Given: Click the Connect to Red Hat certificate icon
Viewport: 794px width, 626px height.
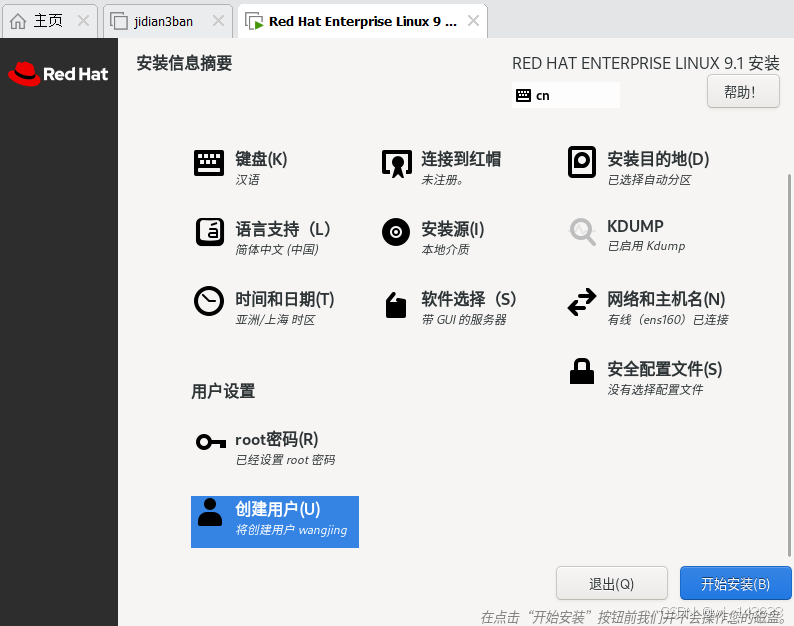Looking at the screenshot, I should (x=396, y=163).
